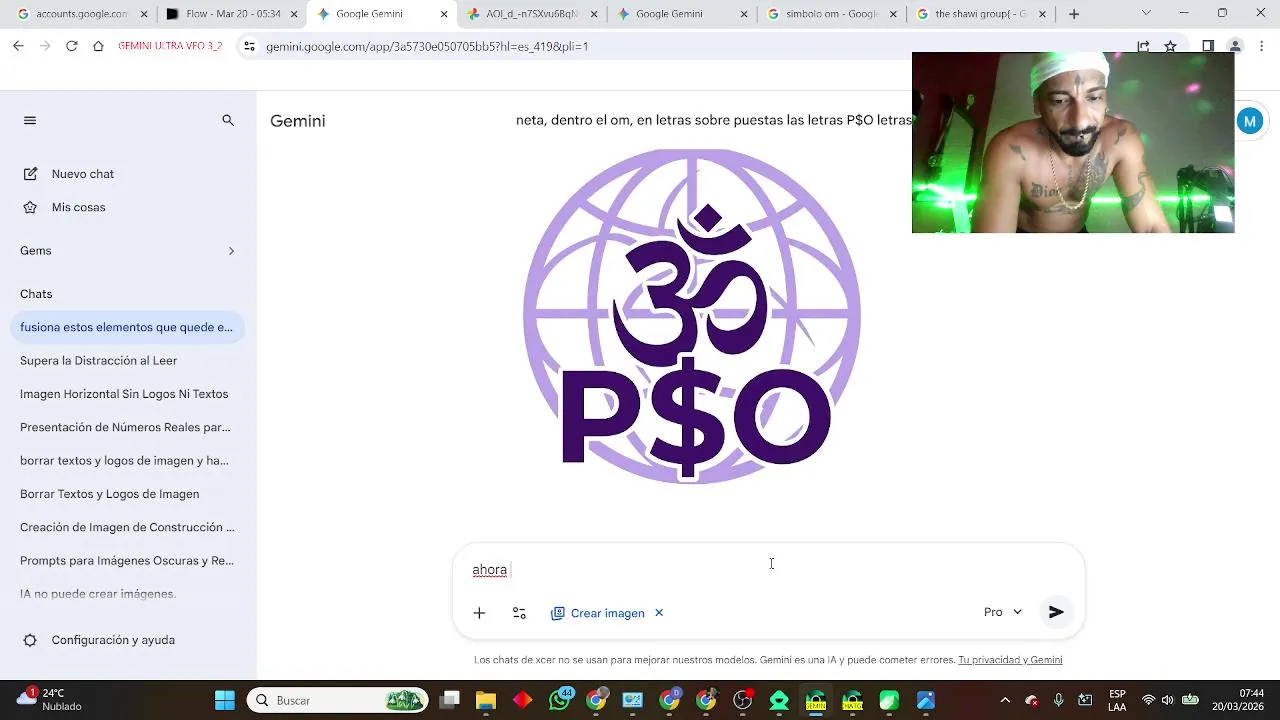Image resolution: width=1280 pixels, height=720 pixels.
Task: Go back in browser
Action: pyautogui.click(x=18, y=46)
